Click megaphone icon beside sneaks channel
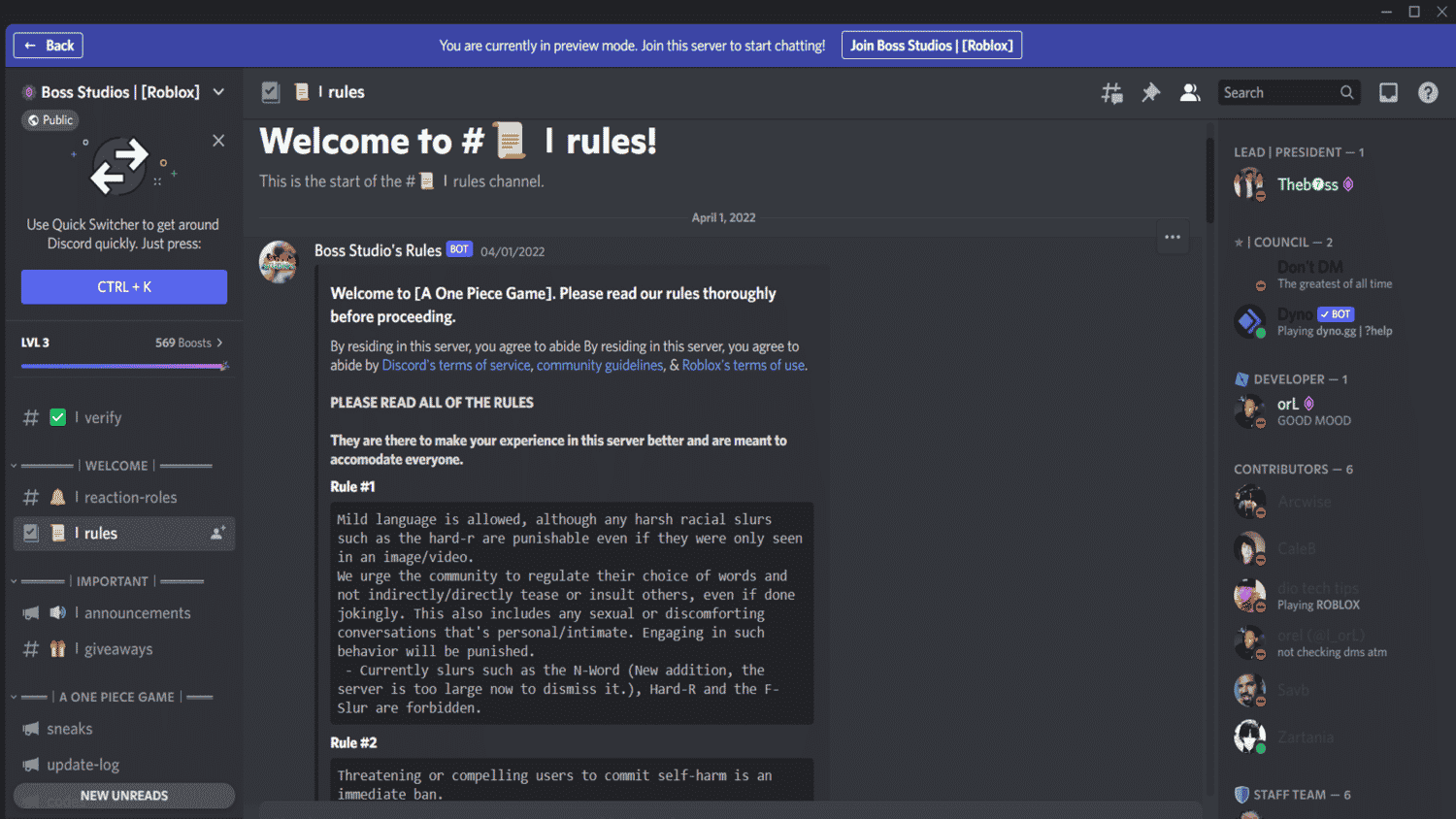1456x819 pixels. click(x=31, y=729)
